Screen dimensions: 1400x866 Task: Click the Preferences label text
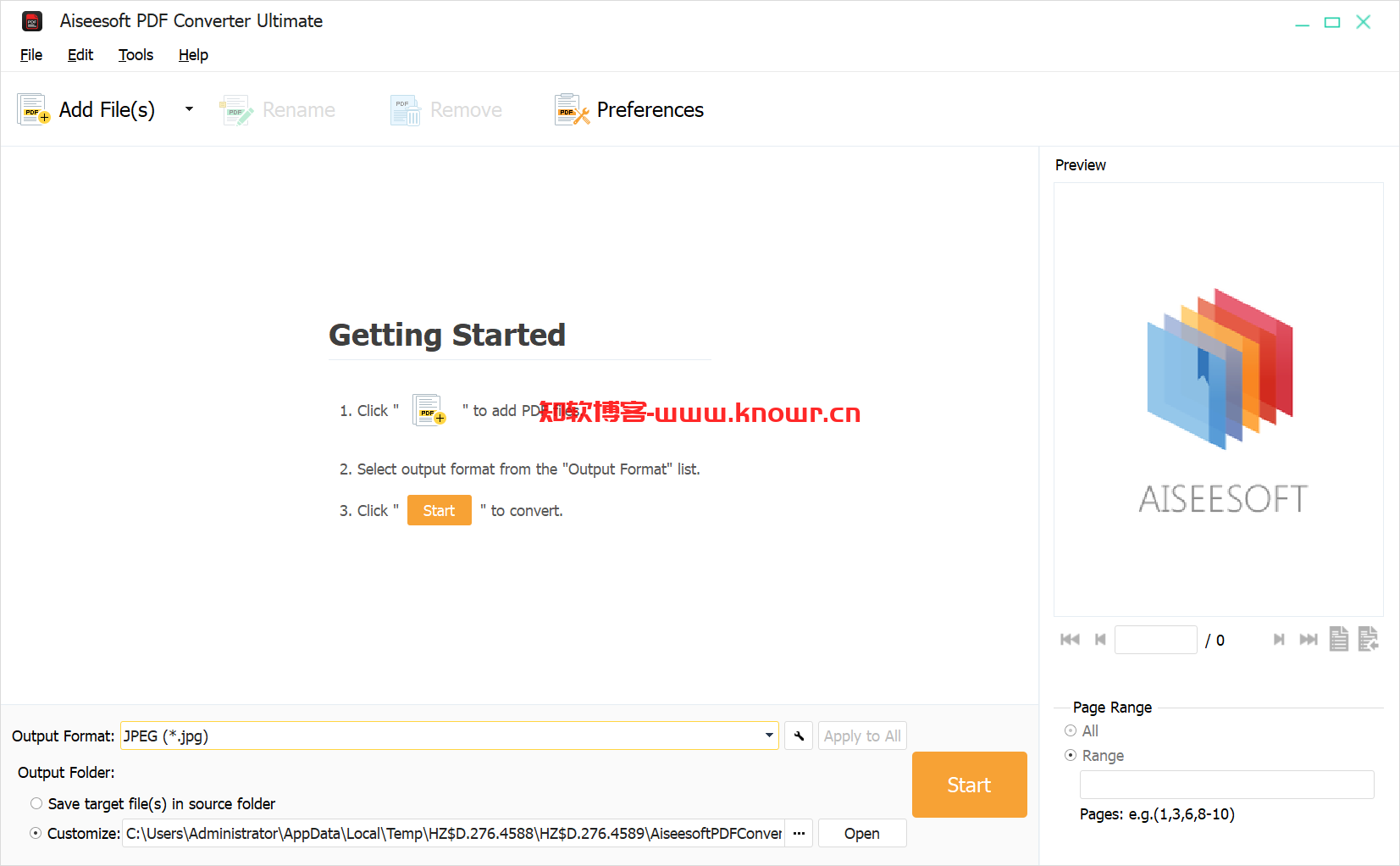[650, 109]
